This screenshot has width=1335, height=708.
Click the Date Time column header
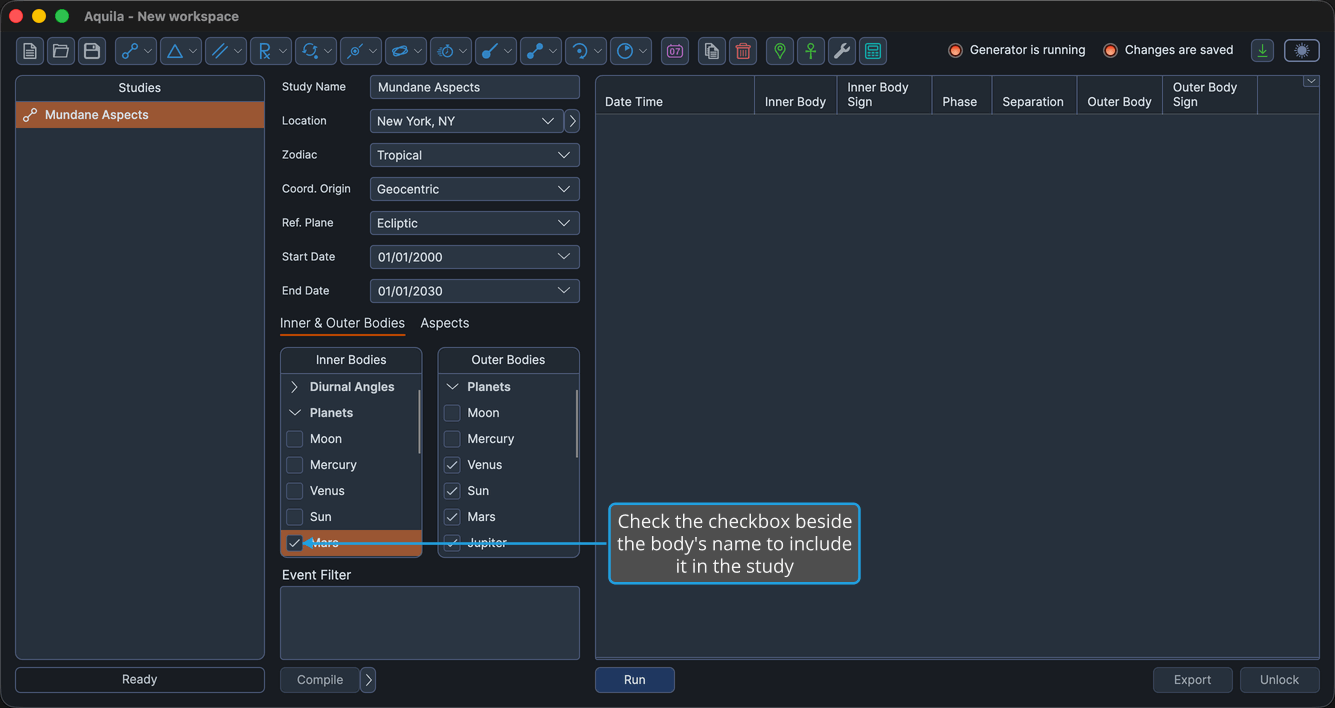(675, 96)
